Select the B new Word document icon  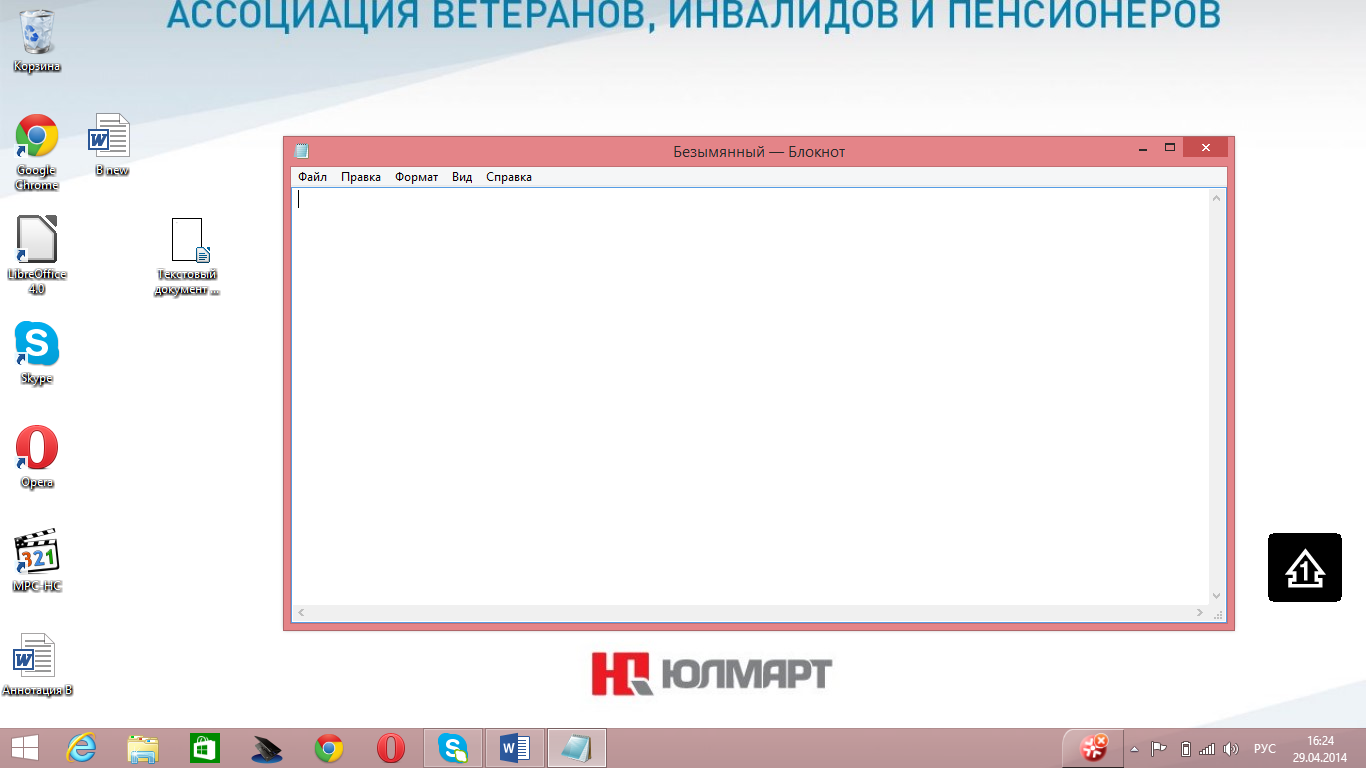click(111, 145)
